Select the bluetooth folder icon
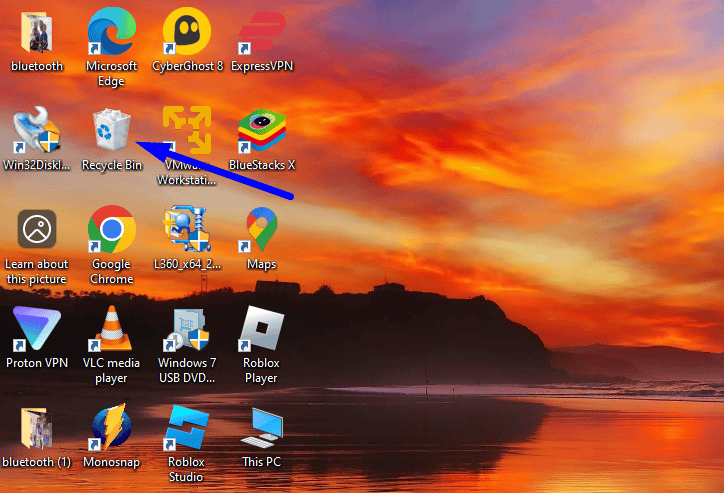The width and height of the screenshot is (724, 493). (x=37, y=33)
